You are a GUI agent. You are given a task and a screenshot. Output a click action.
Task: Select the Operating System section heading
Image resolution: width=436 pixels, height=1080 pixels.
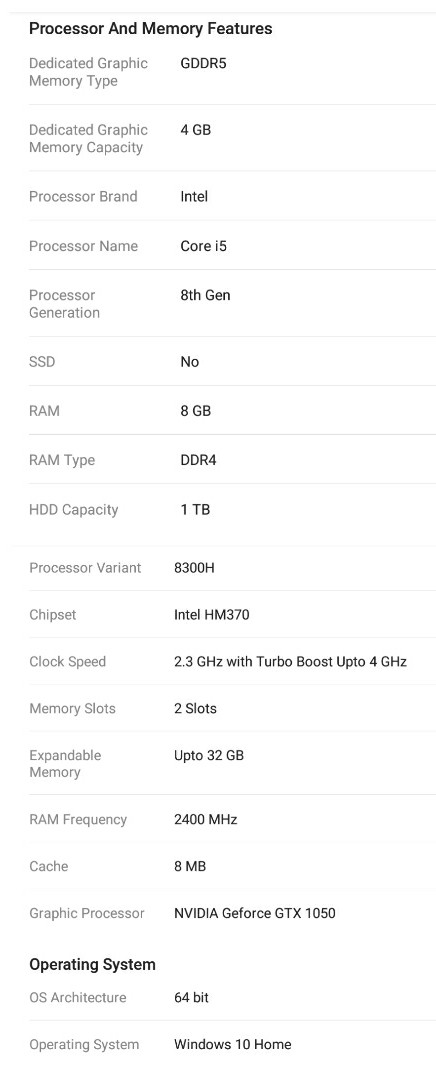click(x=92, y=964)
